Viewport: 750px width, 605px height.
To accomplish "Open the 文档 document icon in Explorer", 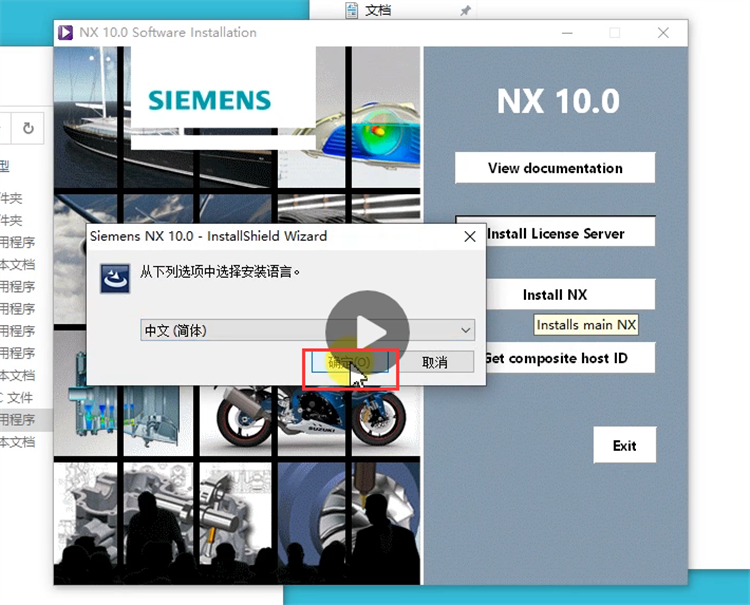I will (x=352, y=10).
